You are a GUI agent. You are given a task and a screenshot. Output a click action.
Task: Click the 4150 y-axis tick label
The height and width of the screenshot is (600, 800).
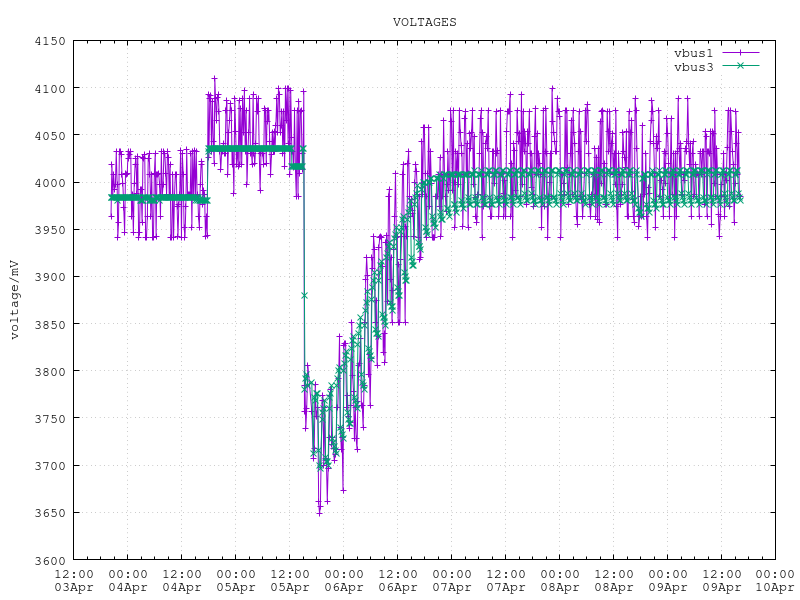tap(50, 42)
